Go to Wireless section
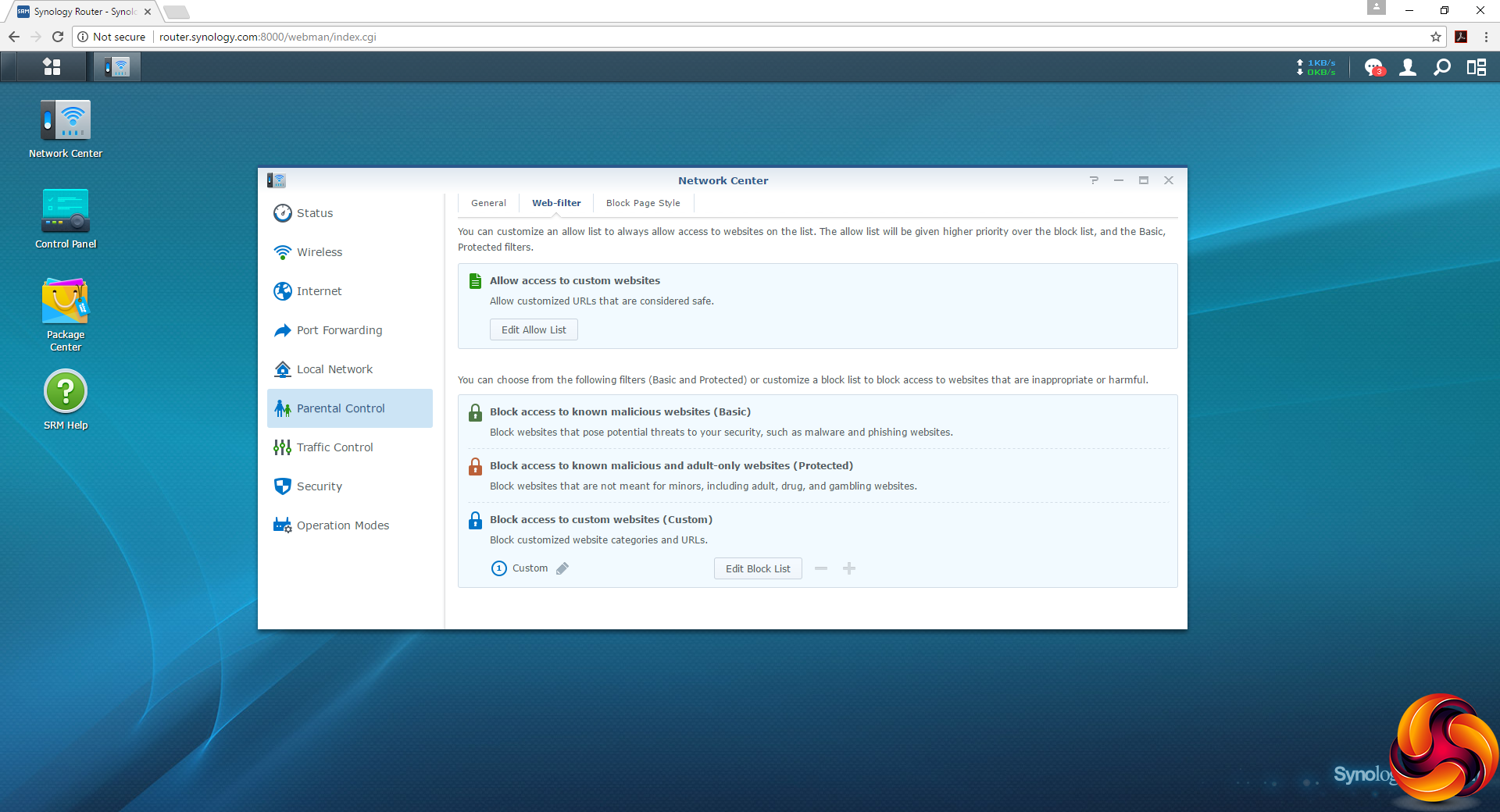 click(x=350, y=252)
